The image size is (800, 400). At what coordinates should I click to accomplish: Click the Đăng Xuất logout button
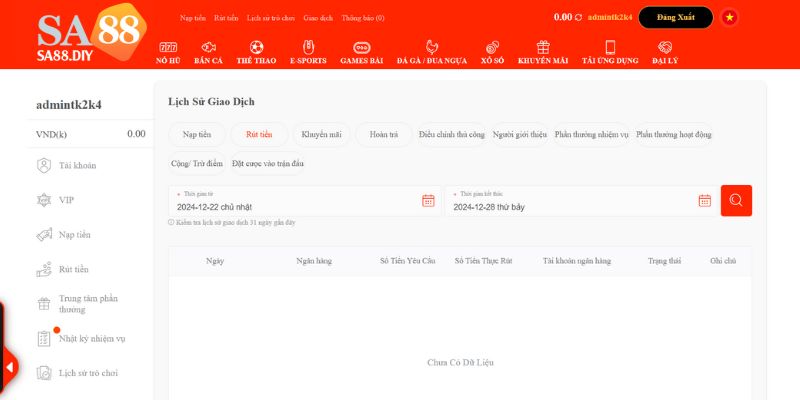click(675, 18)
